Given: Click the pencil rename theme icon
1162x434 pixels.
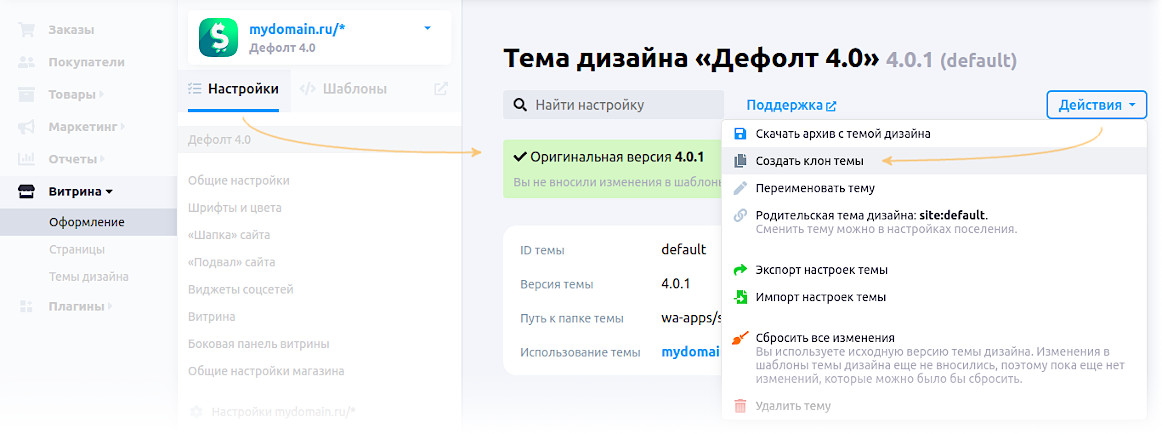Looking at the screenshot, I should point(740,188).
